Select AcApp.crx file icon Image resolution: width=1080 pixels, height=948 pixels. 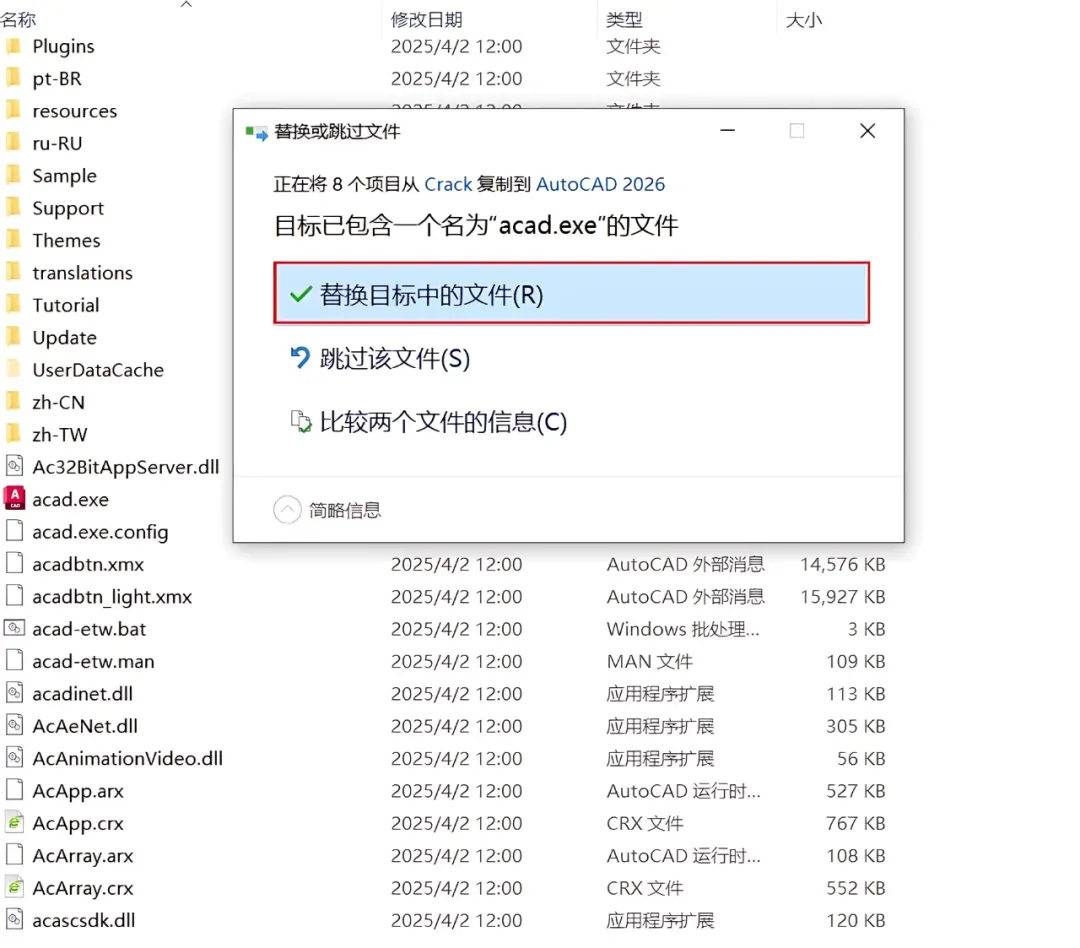(x=14, y=822)
